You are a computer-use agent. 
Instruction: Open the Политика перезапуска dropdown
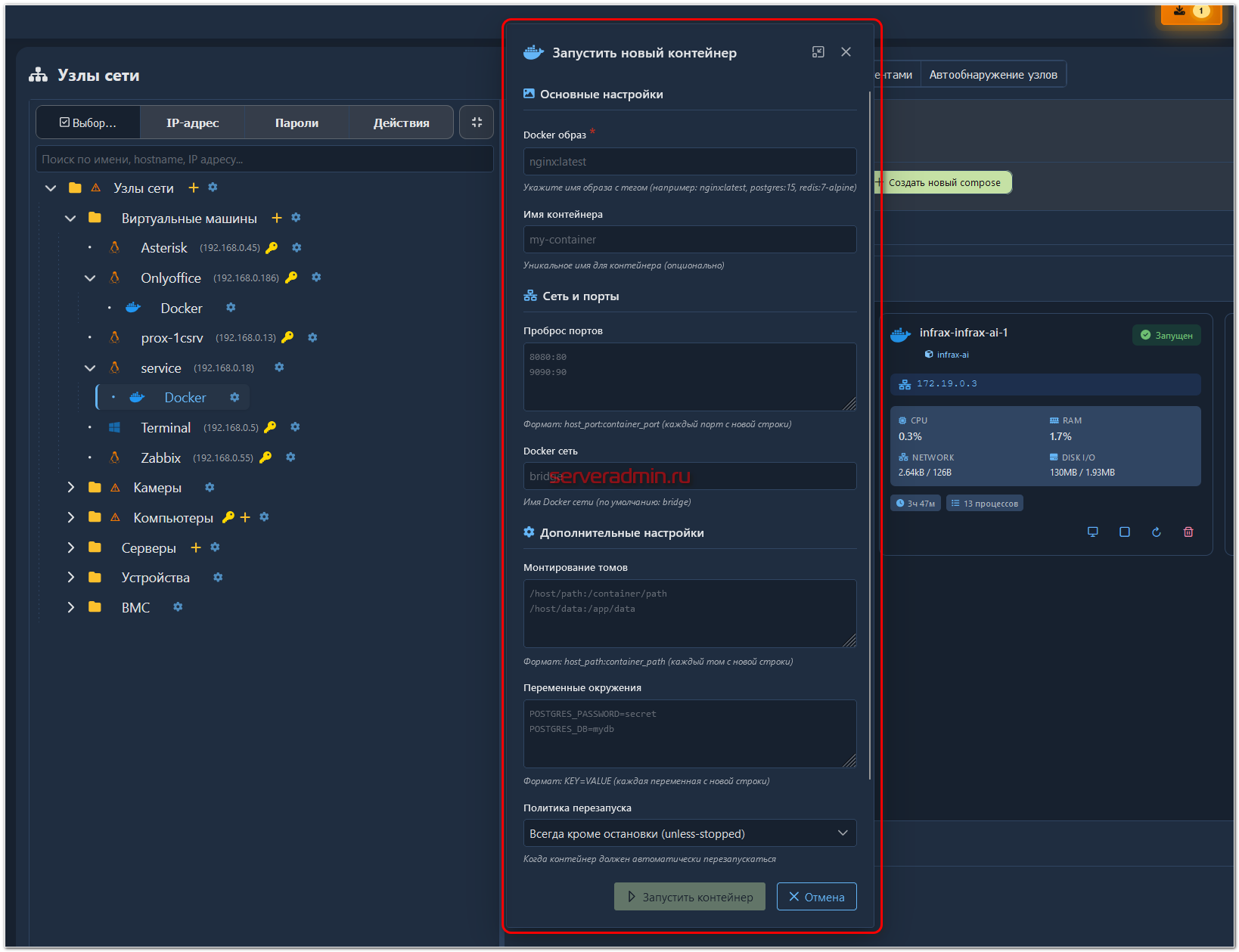(689, 833)
